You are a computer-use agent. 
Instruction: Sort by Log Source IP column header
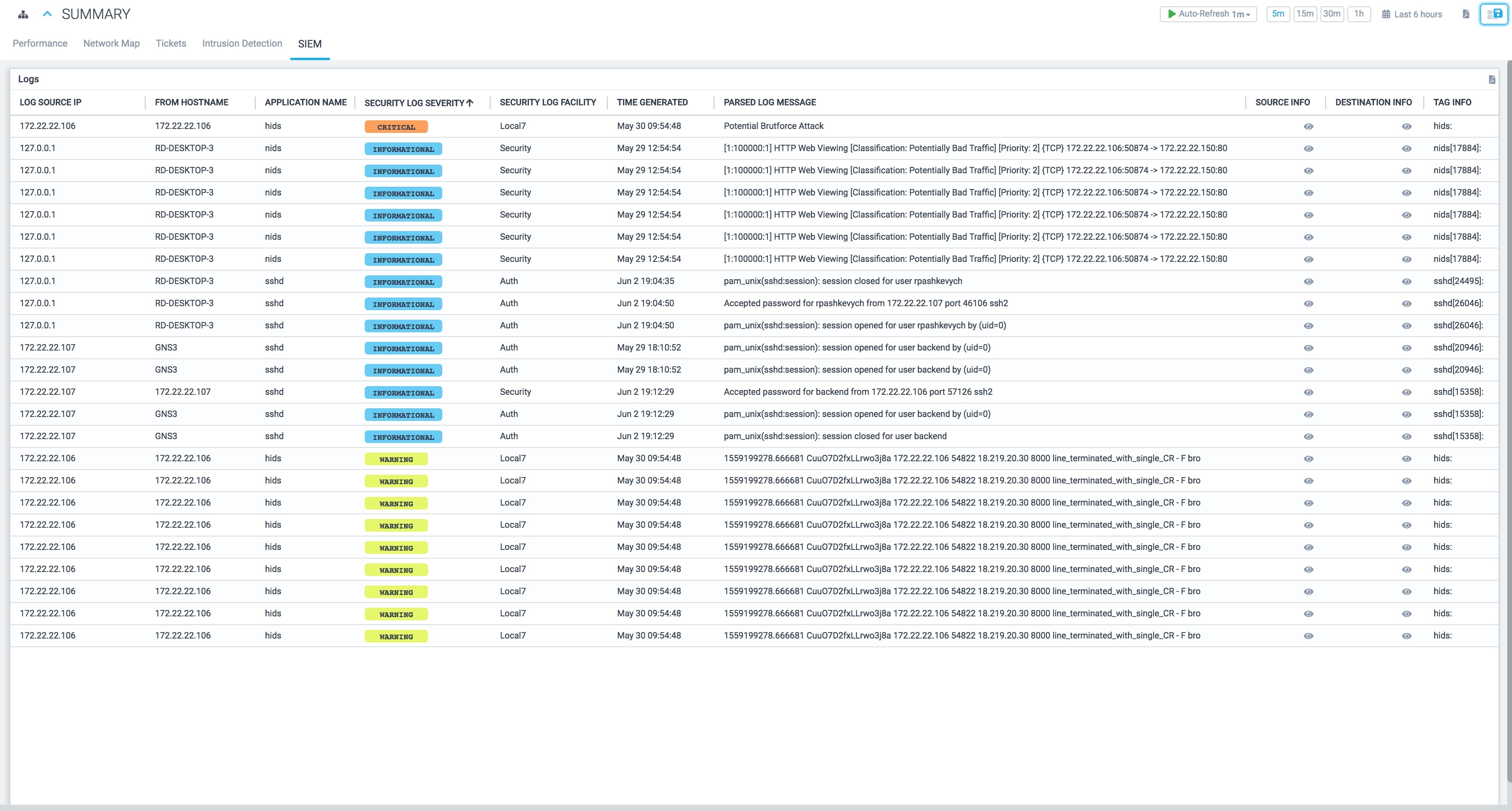[51, 102]
